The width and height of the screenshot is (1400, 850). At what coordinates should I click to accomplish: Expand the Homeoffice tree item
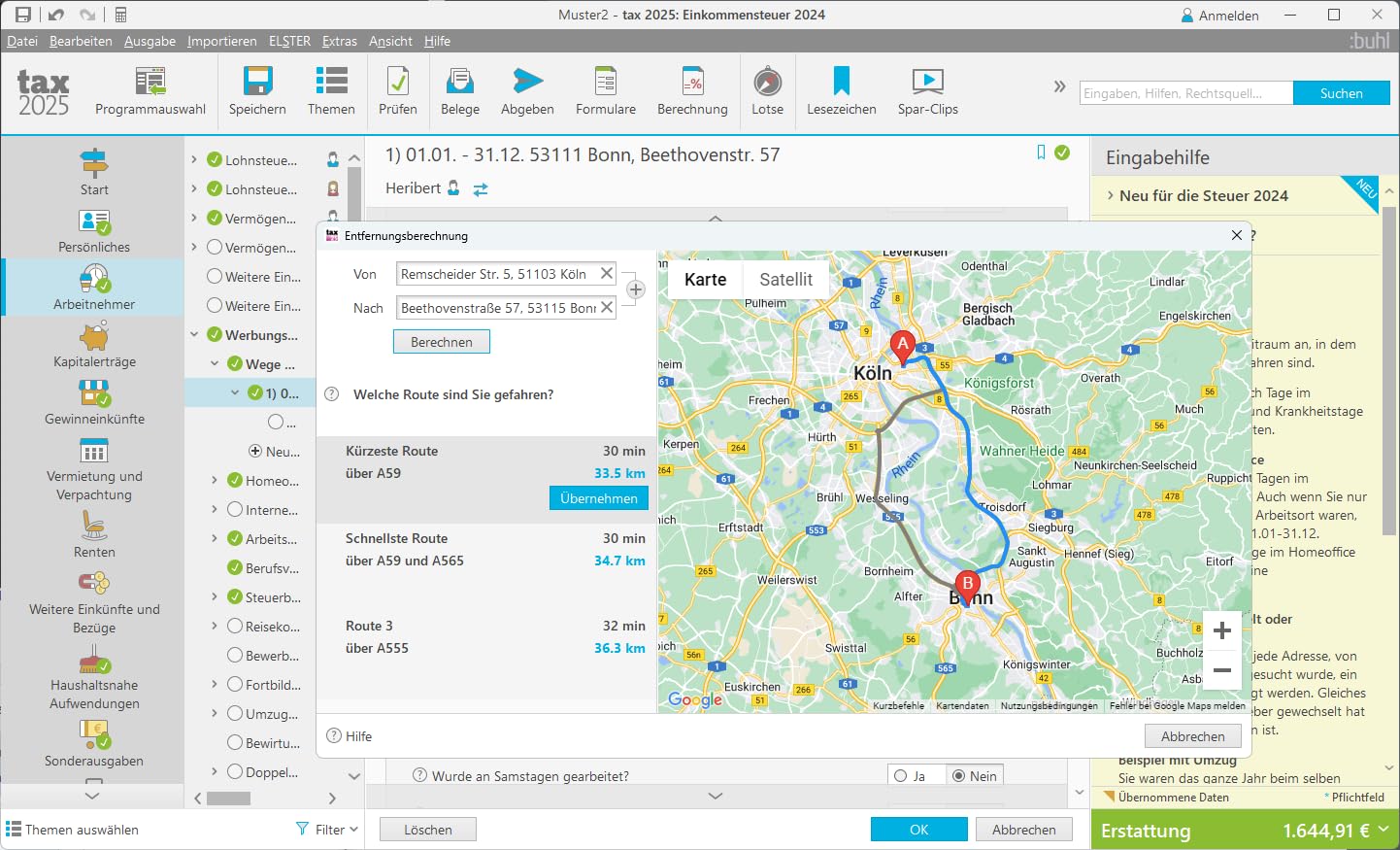215,481
